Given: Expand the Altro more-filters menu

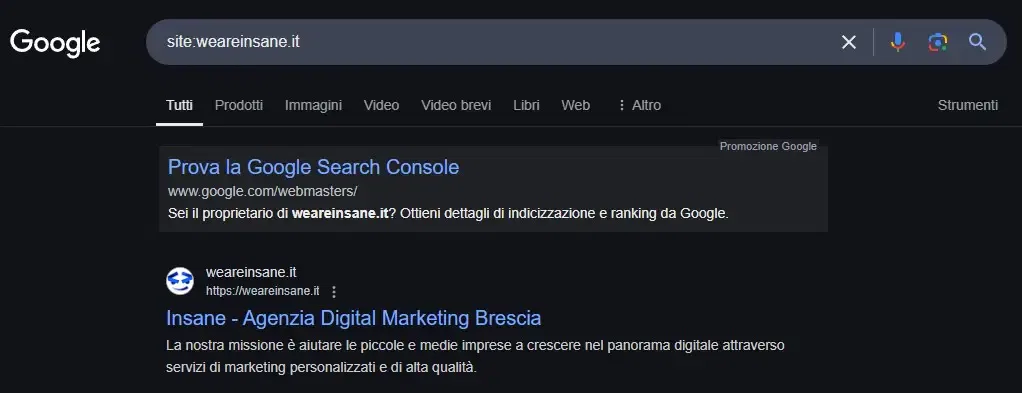Looking at the screenshot, I should 639,105.
